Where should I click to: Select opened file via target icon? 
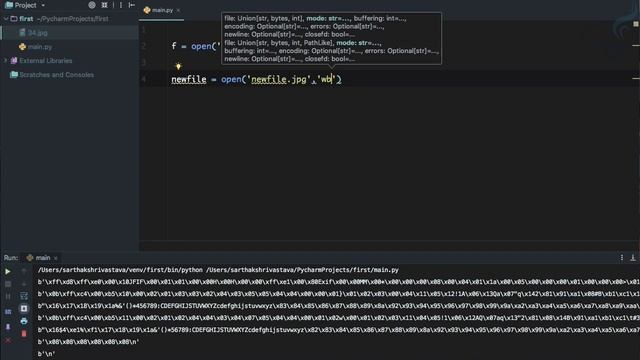(x=92, y=5)
